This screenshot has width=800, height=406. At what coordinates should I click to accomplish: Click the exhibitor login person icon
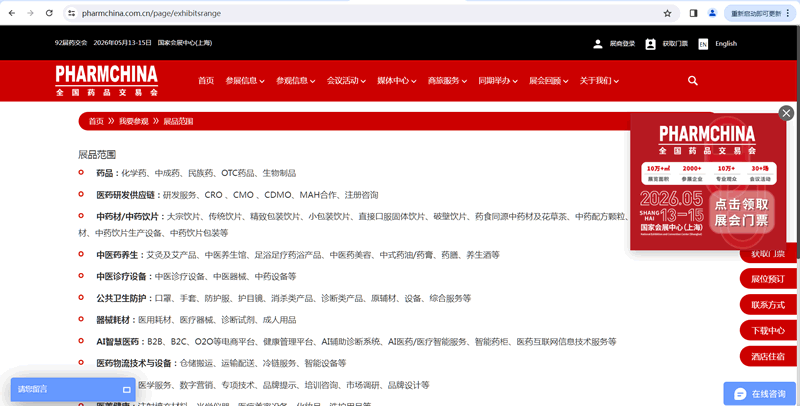[598, 44]
